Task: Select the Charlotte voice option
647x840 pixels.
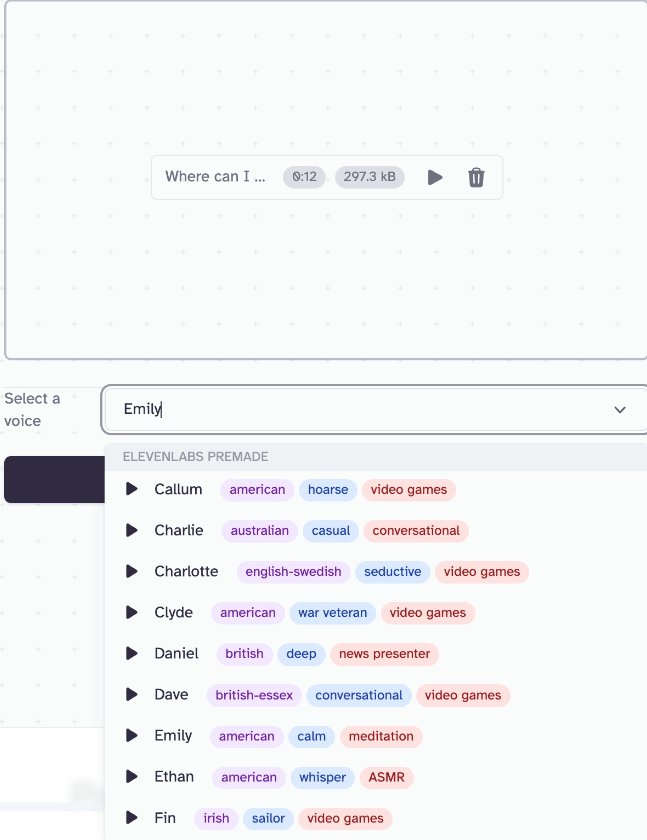Action: (186, 571)
